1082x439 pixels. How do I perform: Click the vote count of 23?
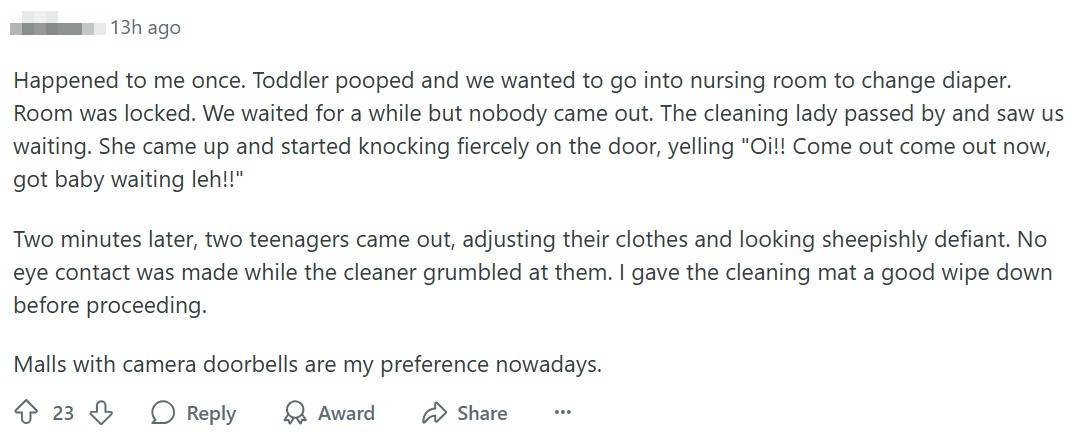(63, 413)
